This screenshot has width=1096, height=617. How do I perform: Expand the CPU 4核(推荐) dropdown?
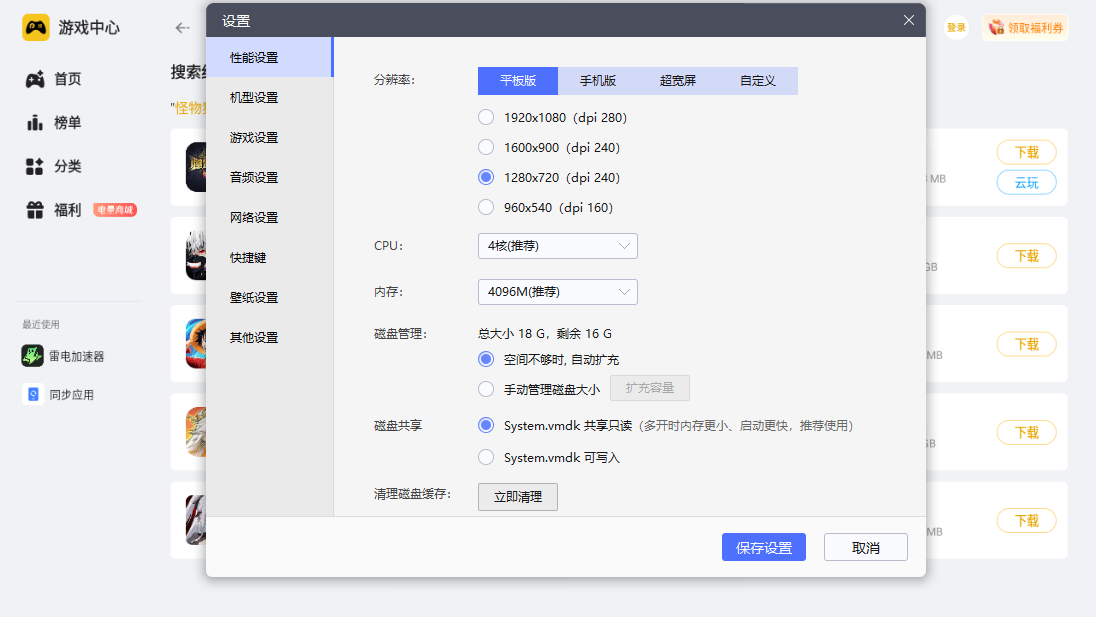click(x=557, y=245)
